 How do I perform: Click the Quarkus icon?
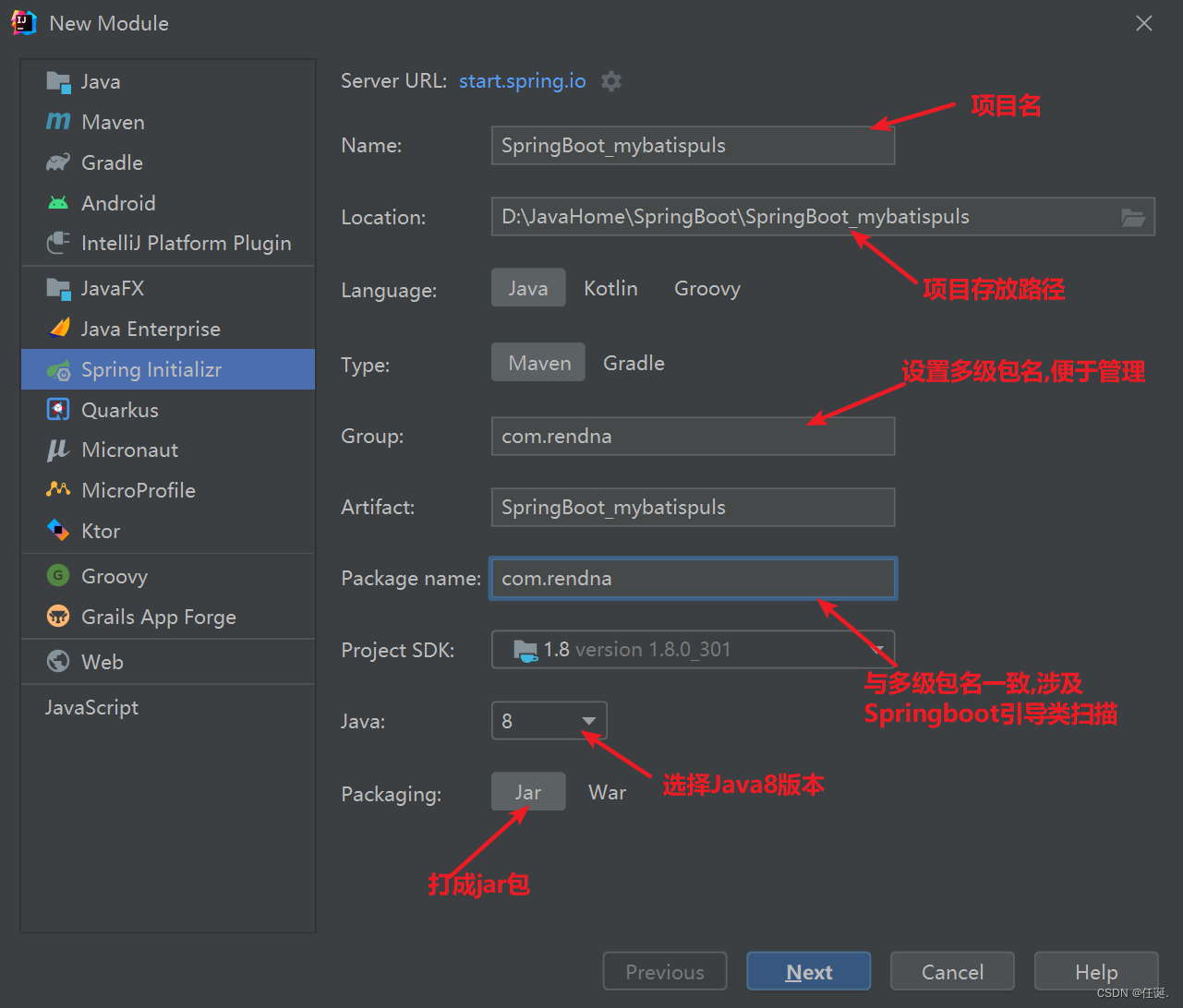pos(58,410)
